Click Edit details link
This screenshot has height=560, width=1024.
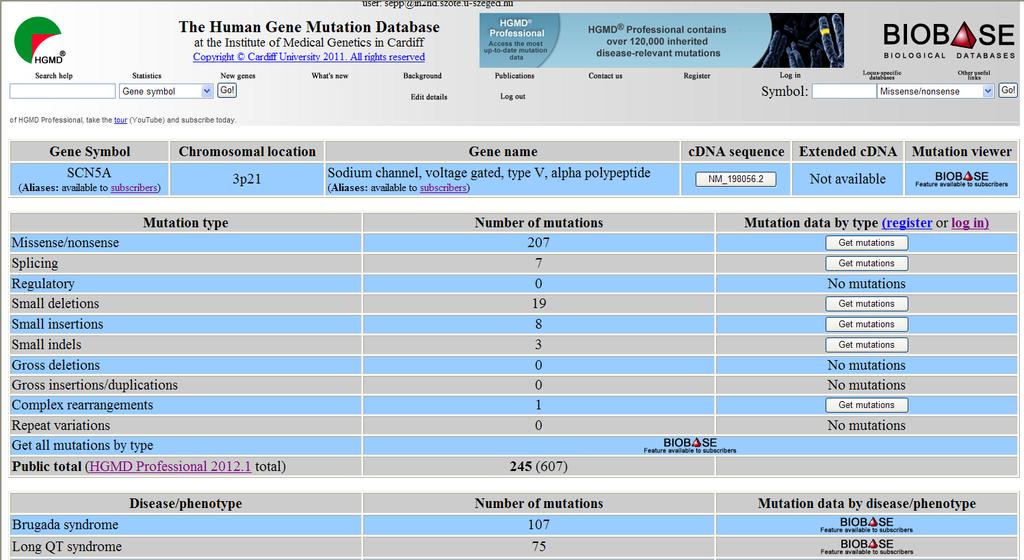[x=429, y=97]
